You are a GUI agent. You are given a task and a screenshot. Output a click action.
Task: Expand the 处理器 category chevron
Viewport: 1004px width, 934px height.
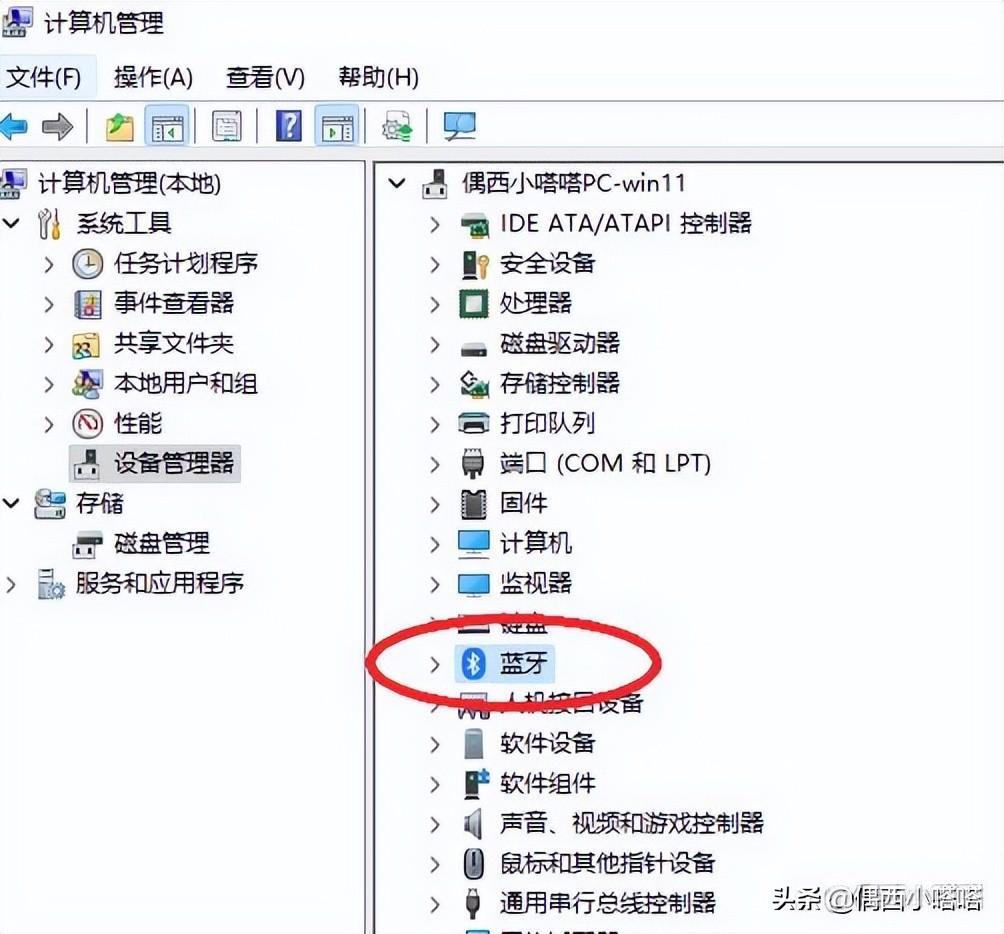click(435, 305)
